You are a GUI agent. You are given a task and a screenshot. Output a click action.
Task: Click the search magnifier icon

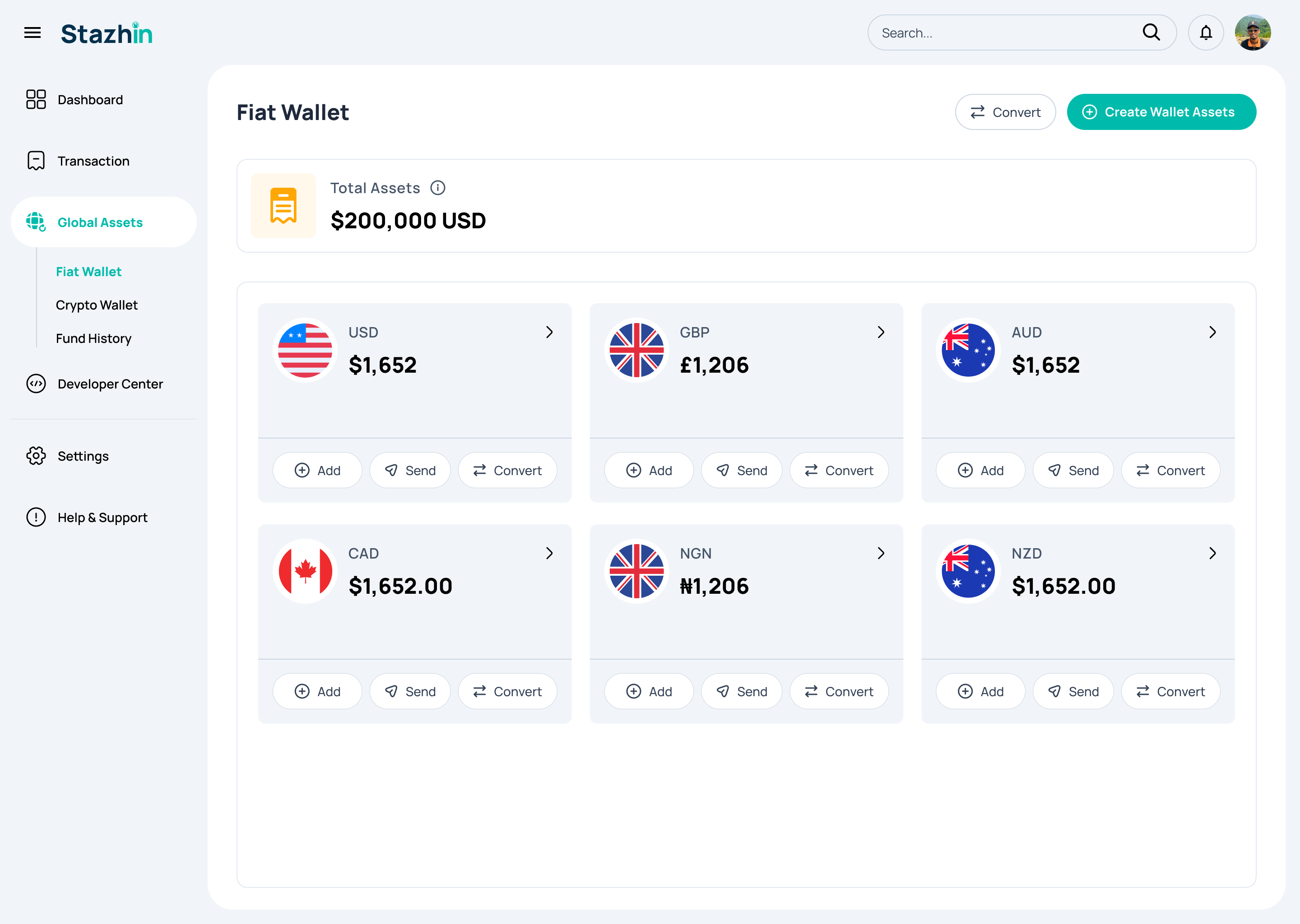click(1151, 32)
